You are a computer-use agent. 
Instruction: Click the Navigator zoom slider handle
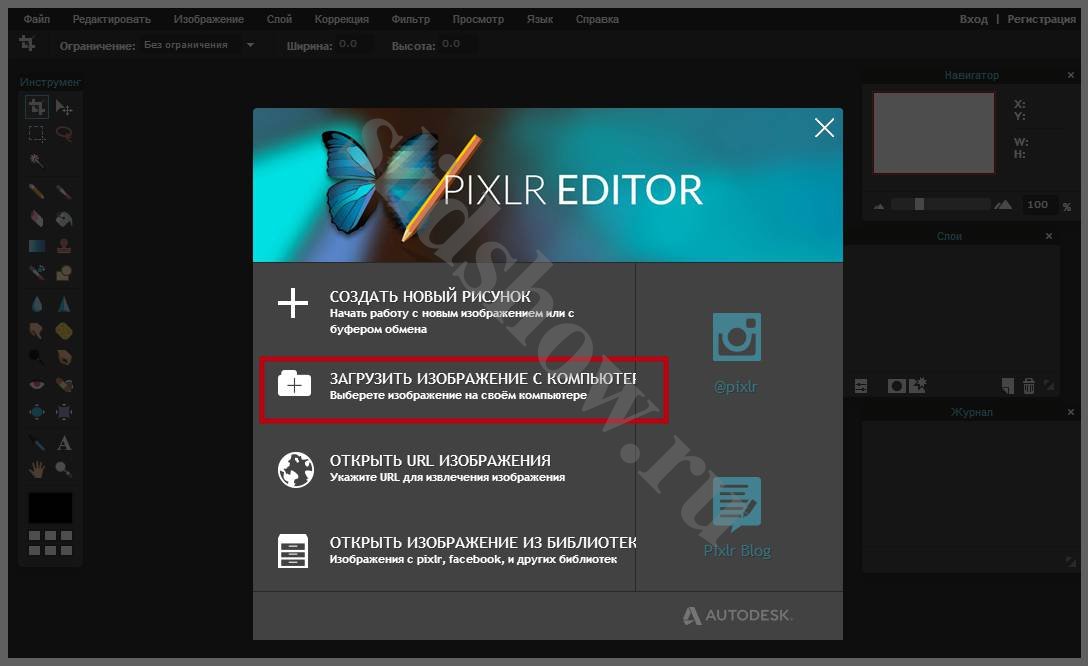919,204
